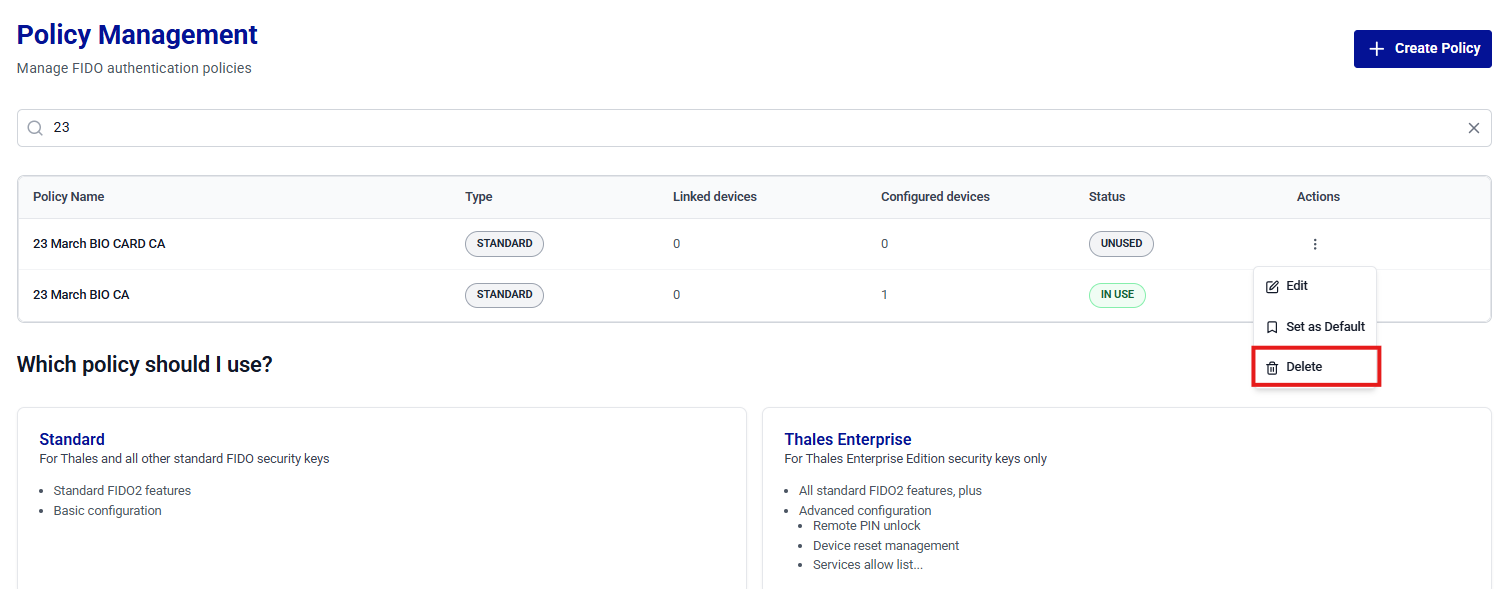This screenshot has width=1506, height=589.
Task: Click the trash icon beside Delete
Action: (x=1272, y=368)
